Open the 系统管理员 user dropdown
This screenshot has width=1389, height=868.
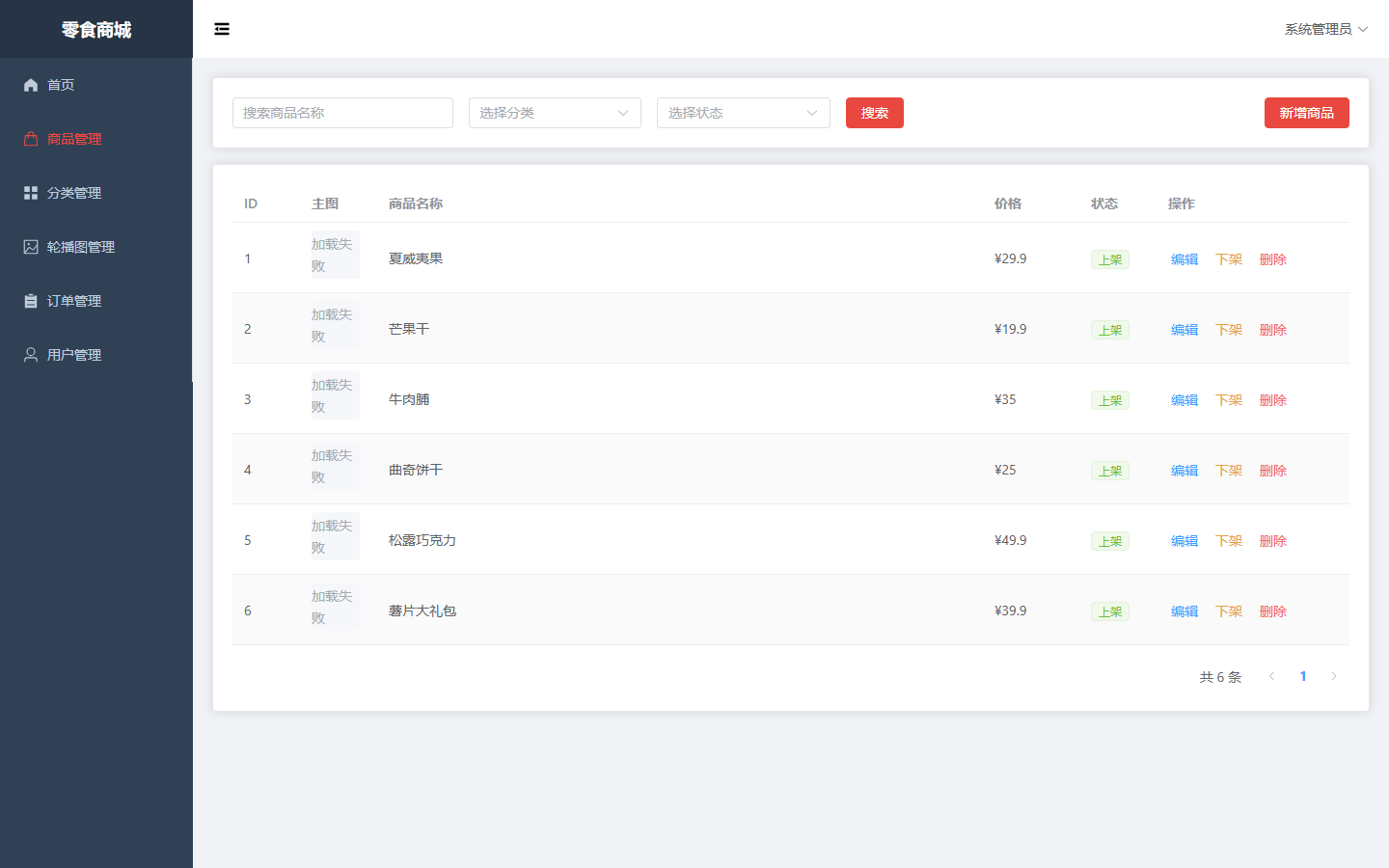pyautogui.click(x=1326, y=29)
